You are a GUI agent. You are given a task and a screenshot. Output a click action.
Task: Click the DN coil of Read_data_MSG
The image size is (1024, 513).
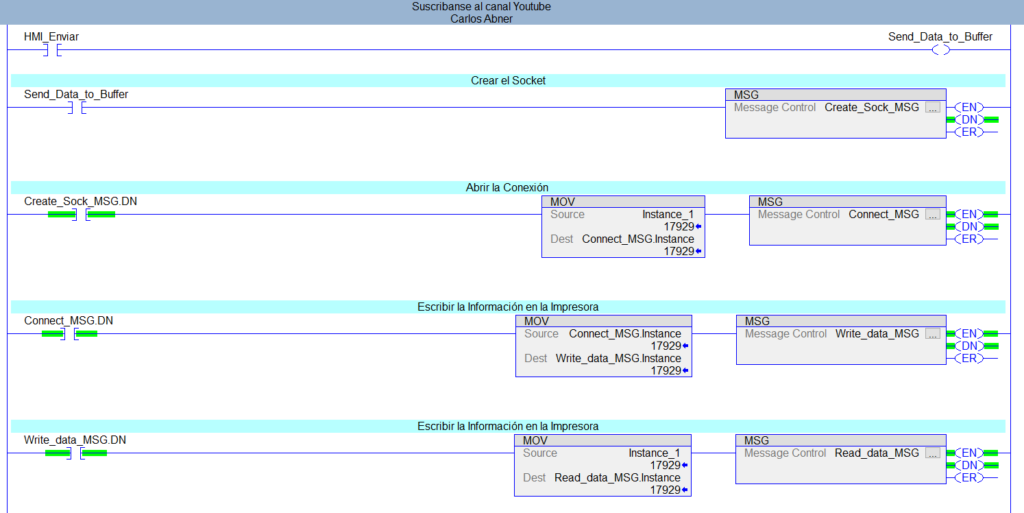[969, 465]
